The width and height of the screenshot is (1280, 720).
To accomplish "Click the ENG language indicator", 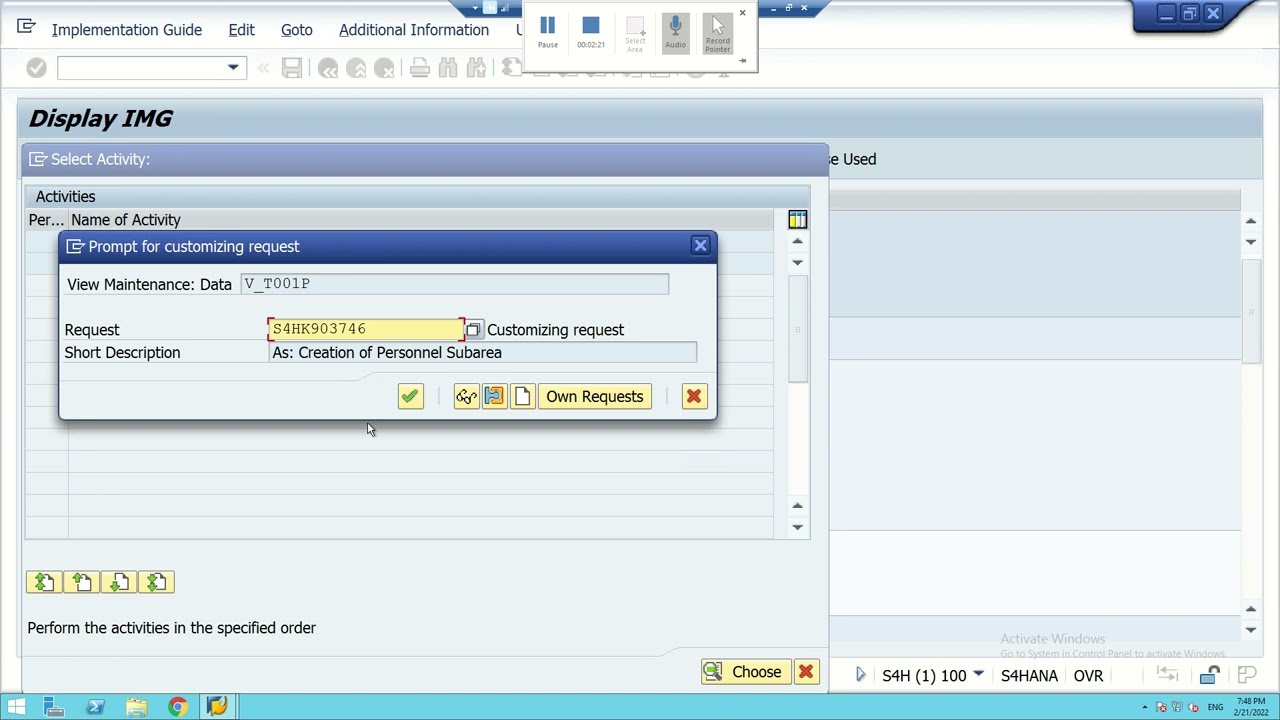I will pyautogui.click(x=1215, y=707).
